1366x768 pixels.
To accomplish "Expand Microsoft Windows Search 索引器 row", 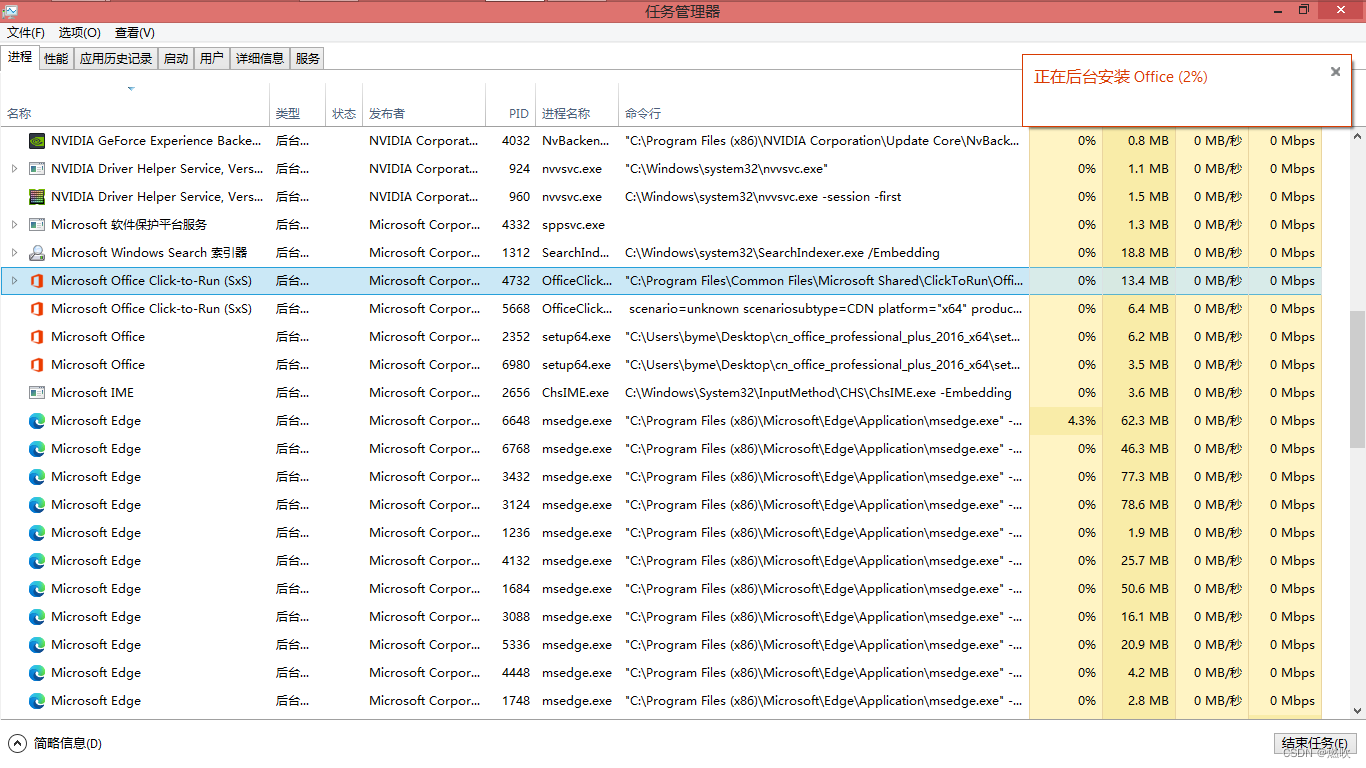I will (x=14, y=253).
